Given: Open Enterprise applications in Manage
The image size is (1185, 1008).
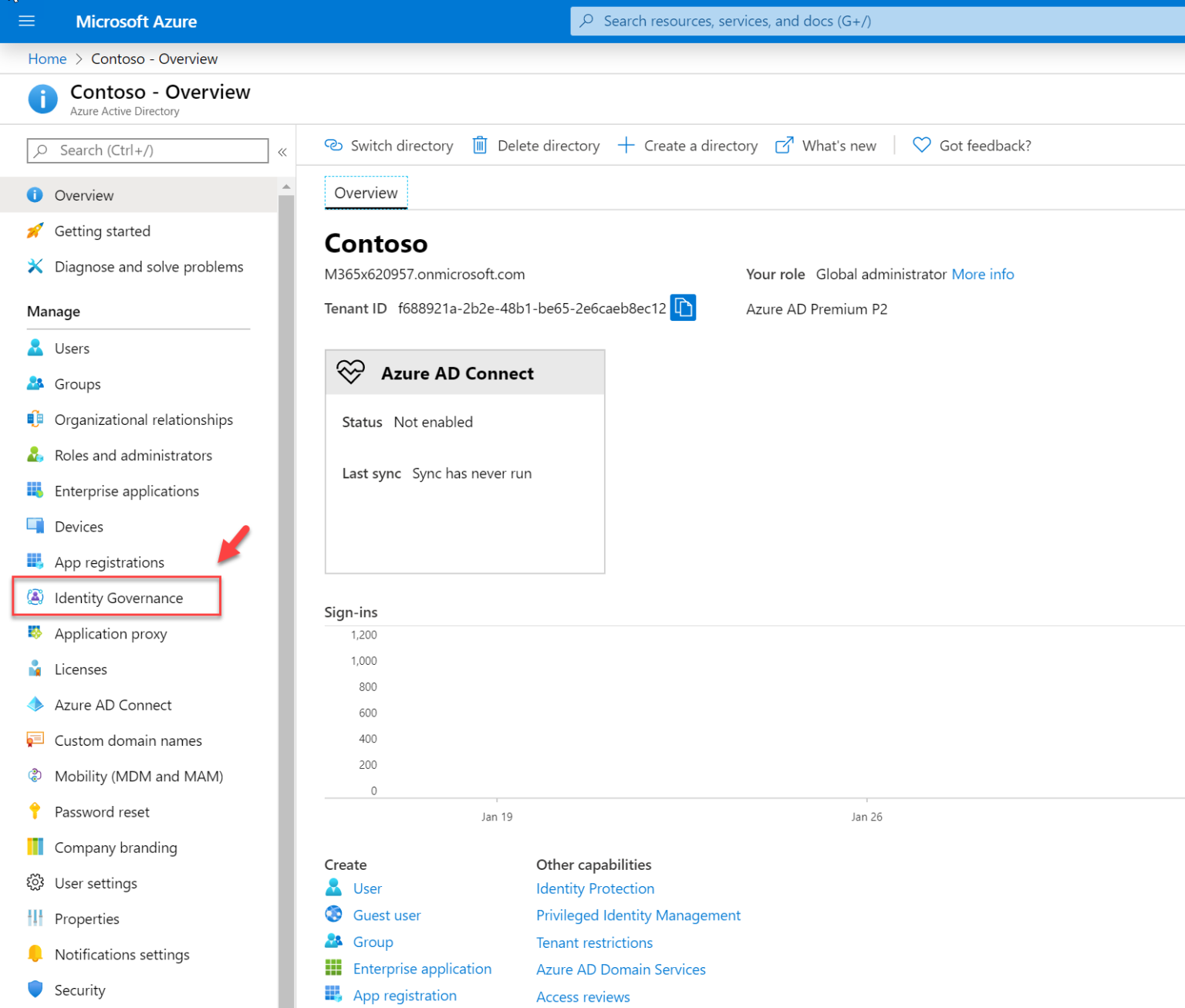Looking at the screenshot, I should (x=127, y=491).
